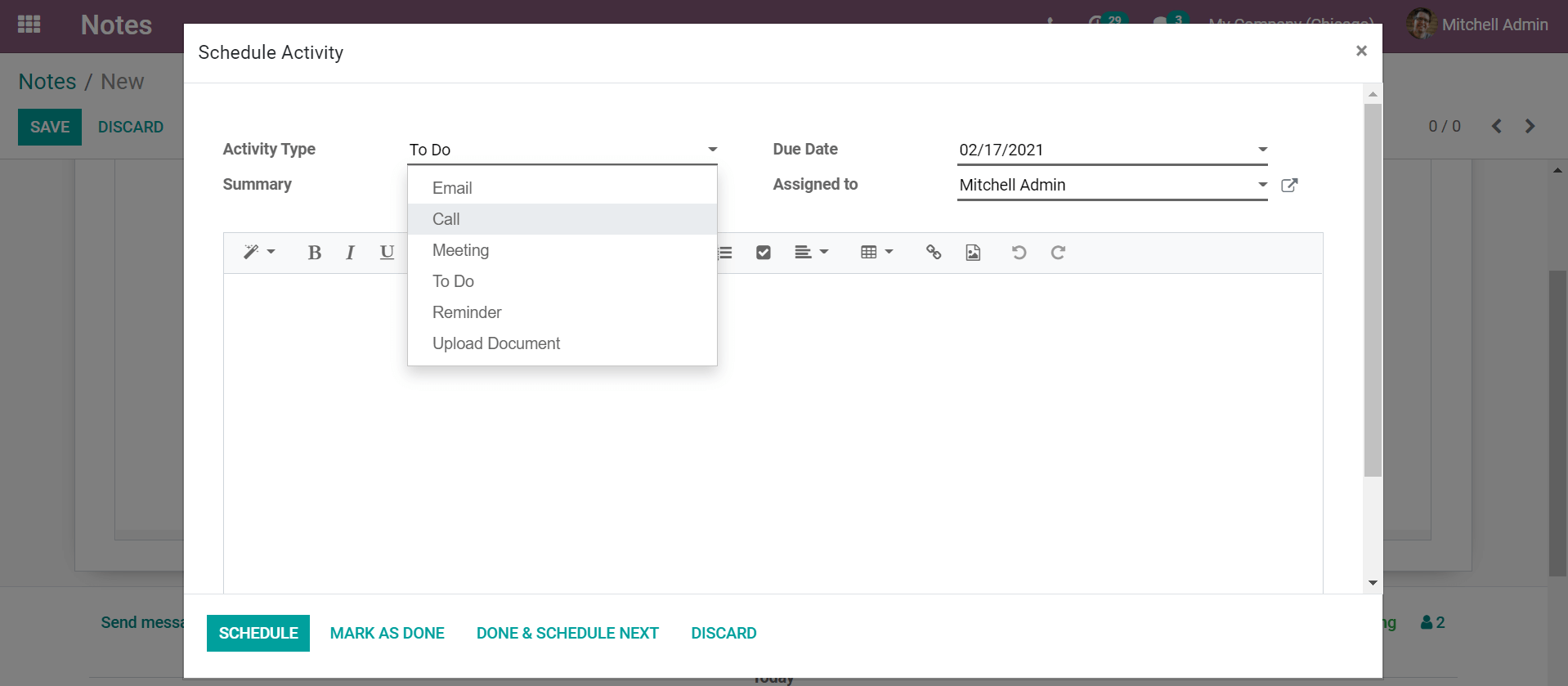Undo the last edit
This screenshot has width=1568, height=686.
click(x=1019, y=253)
